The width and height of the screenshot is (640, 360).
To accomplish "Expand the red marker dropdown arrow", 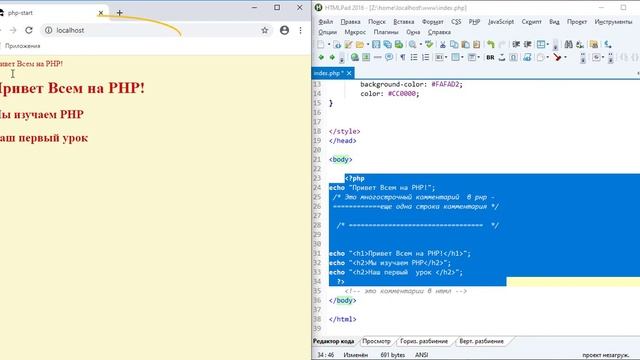I will pyautogui.click(x=565, y=58).
